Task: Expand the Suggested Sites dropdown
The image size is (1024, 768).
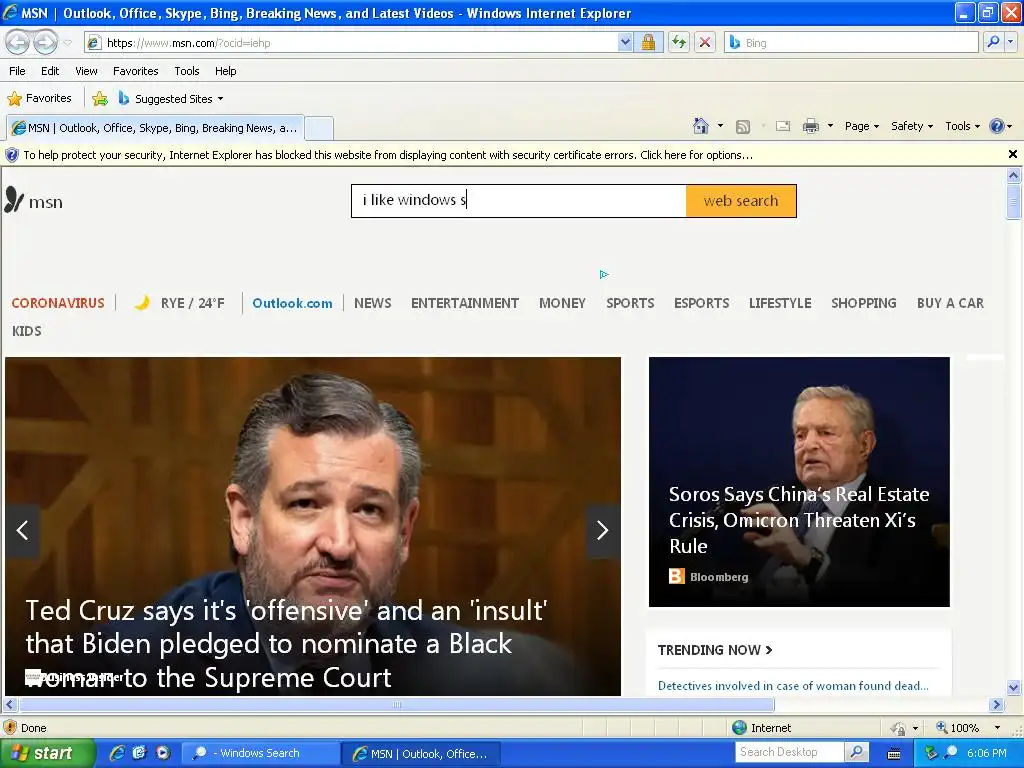Action: pyautogui.click(x=220, y=99)
